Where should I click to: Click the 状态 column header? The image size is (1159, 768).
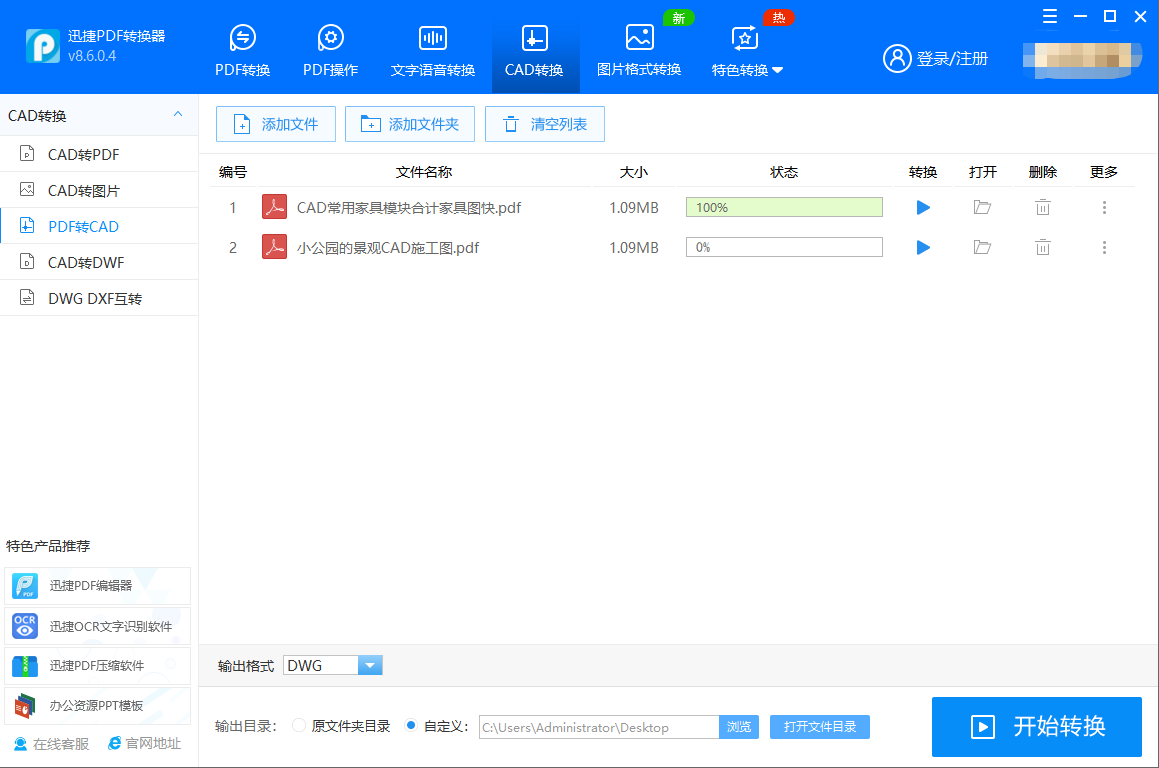click(784, 172)
